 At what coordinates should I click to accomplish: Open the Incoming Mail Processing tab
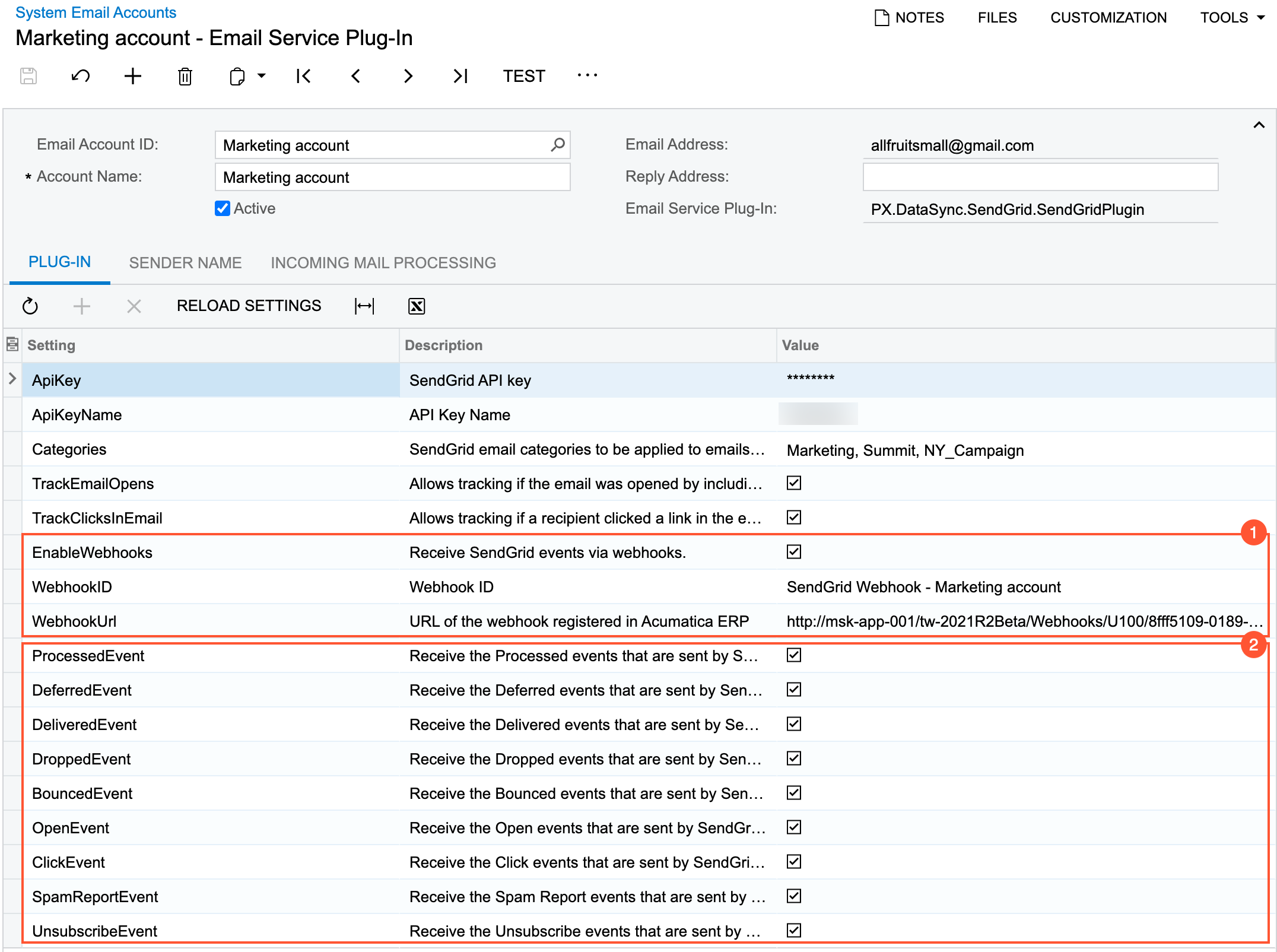coord(383,263)
